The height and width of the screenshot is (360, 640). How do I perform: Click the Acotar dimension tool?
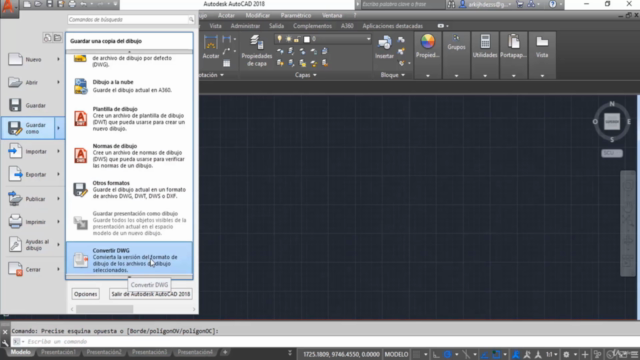pos(211,47)
